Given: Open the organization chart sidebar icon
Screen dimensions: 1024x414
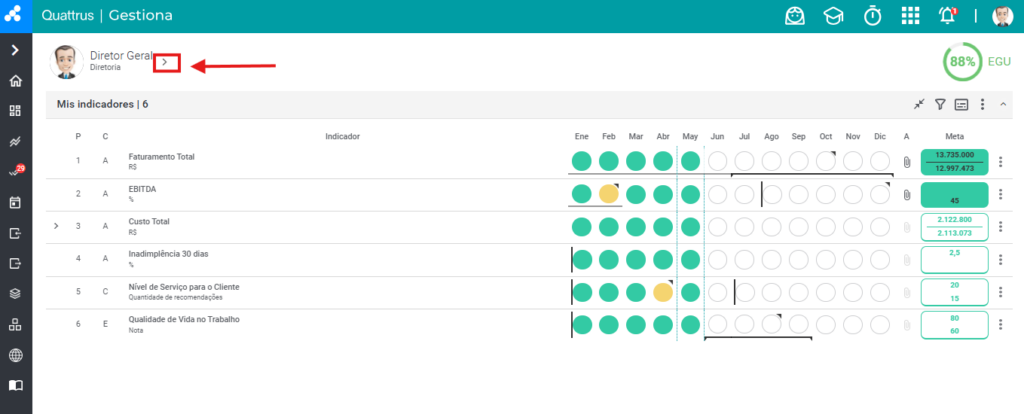Looking at the screenshot, I should click(16, 325).
